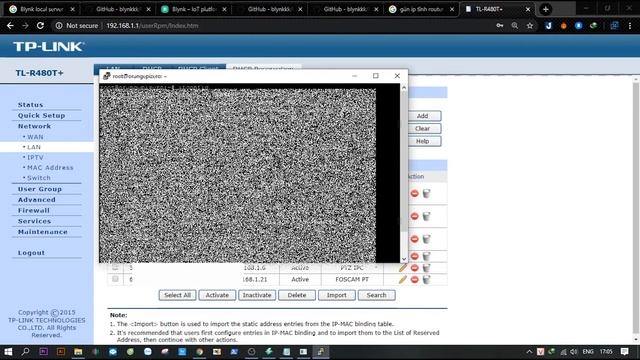640x360 pixels.
Task: Open a new browser tab
Action: point(545,9)
